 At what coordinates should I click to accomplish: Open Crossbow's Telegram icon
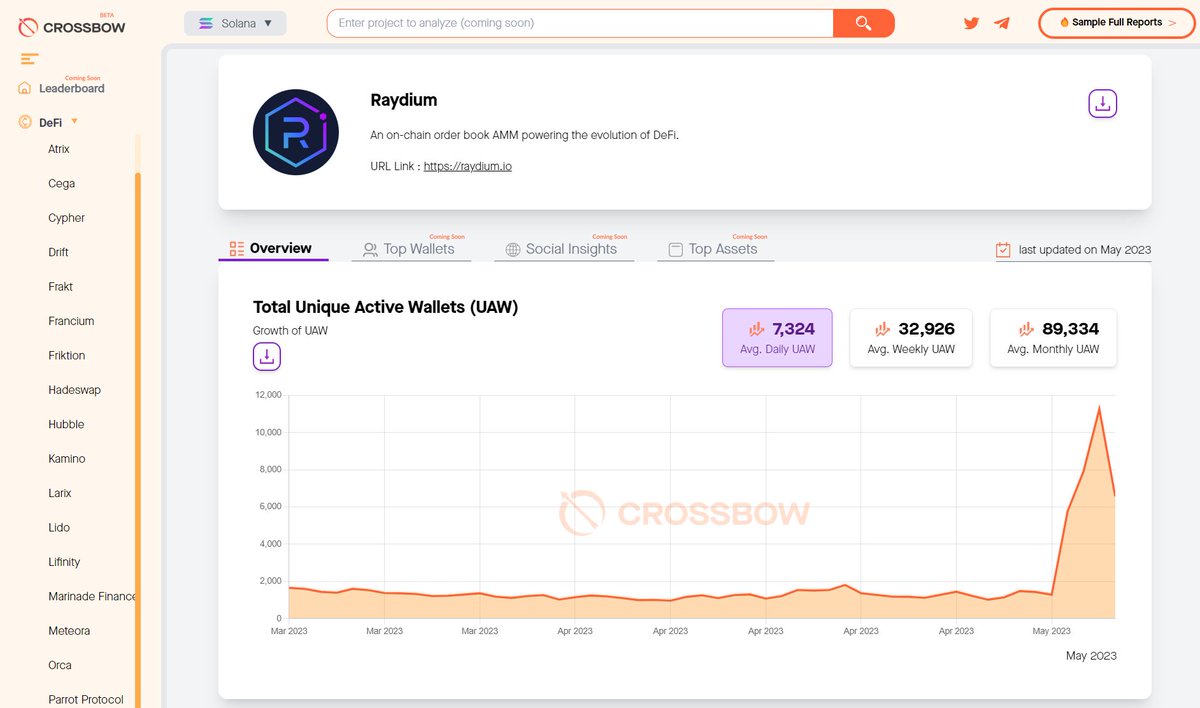(1002, 22)
